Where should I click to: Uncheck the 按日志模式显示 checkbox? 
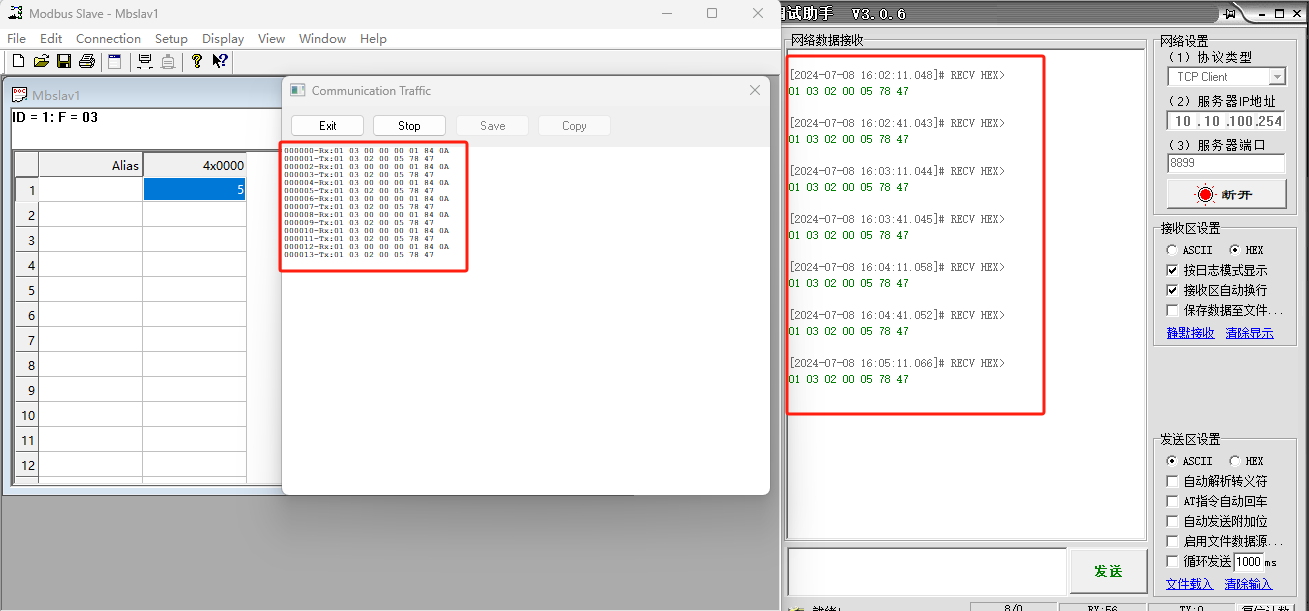pos(1173,270)
